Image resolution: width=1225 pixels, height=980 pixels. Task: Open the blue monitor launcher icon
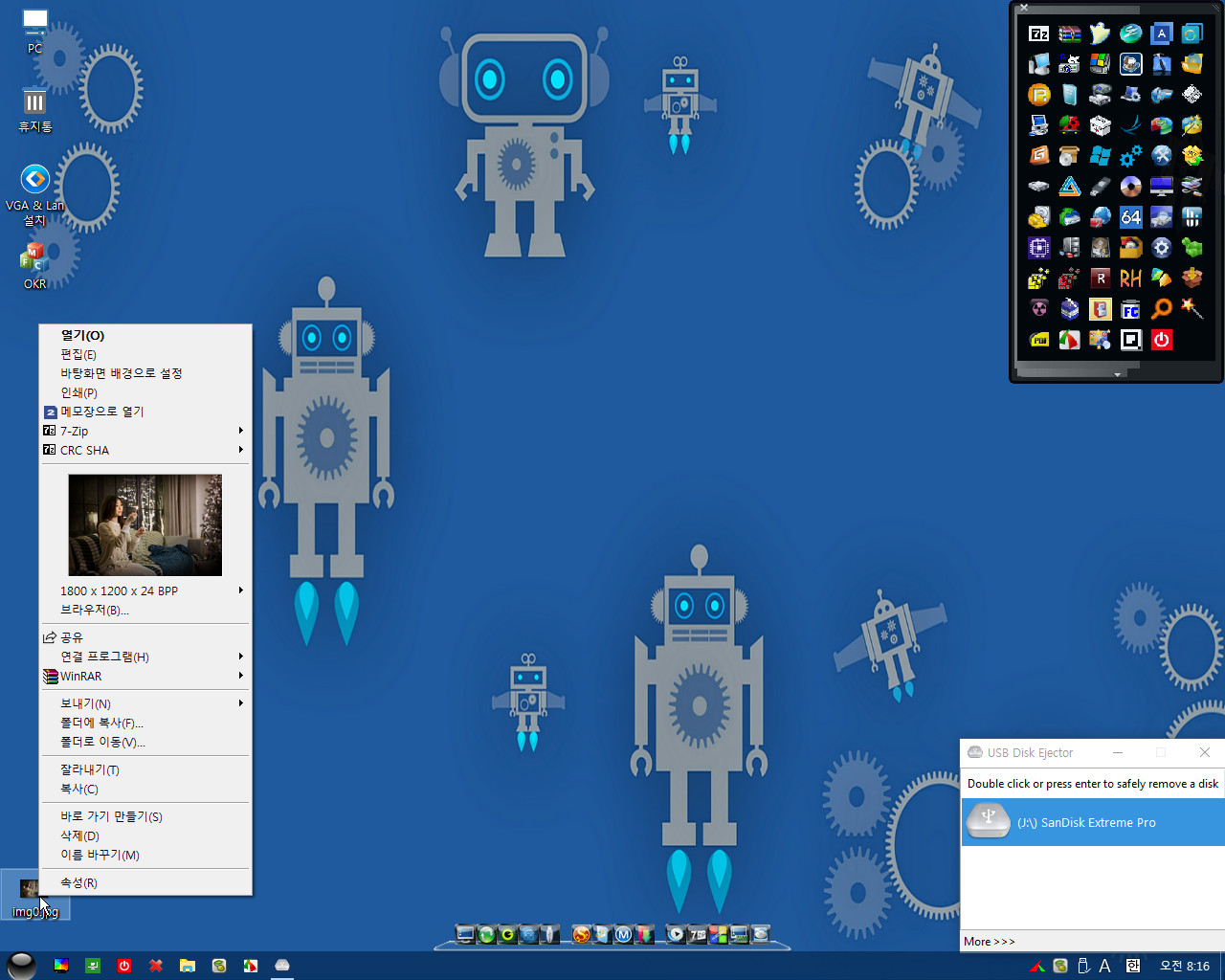[1162, 187]
